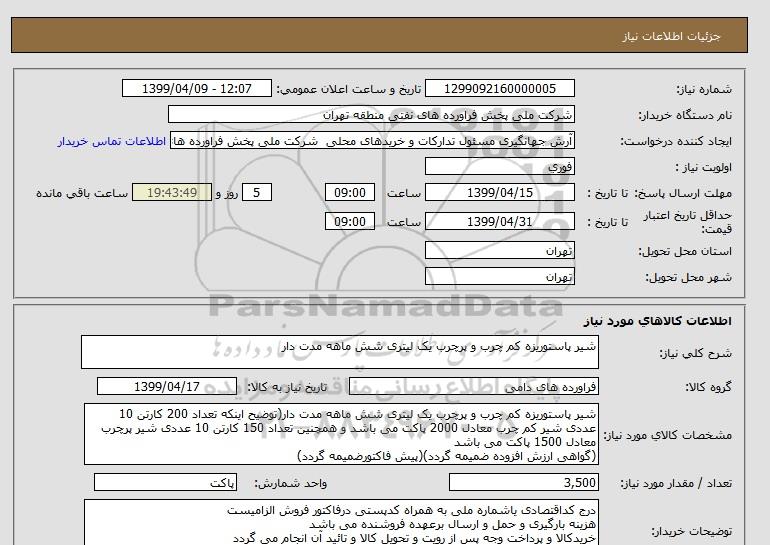Click the توضیحات خریدار label
The width and height of the screenshot is (770, 545).
click(x=692, y=531)
